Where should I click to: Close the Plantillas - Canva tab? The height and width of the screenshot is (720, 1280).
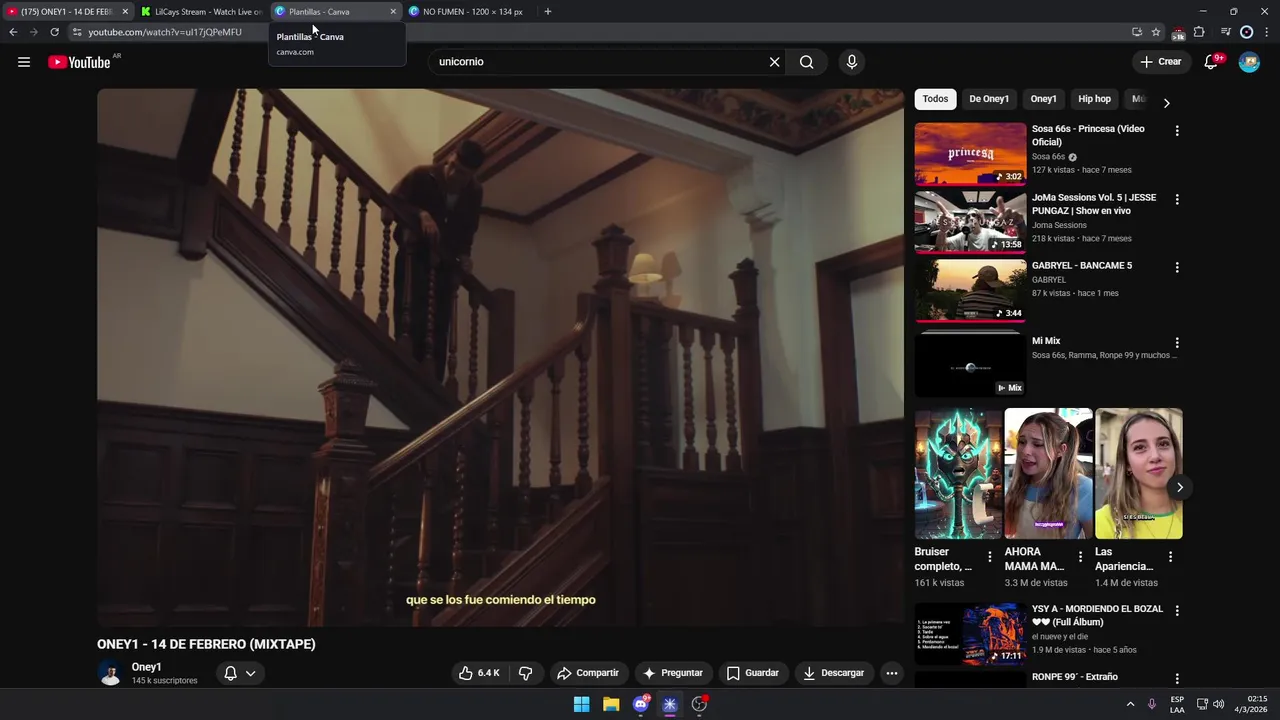(393, 12)
